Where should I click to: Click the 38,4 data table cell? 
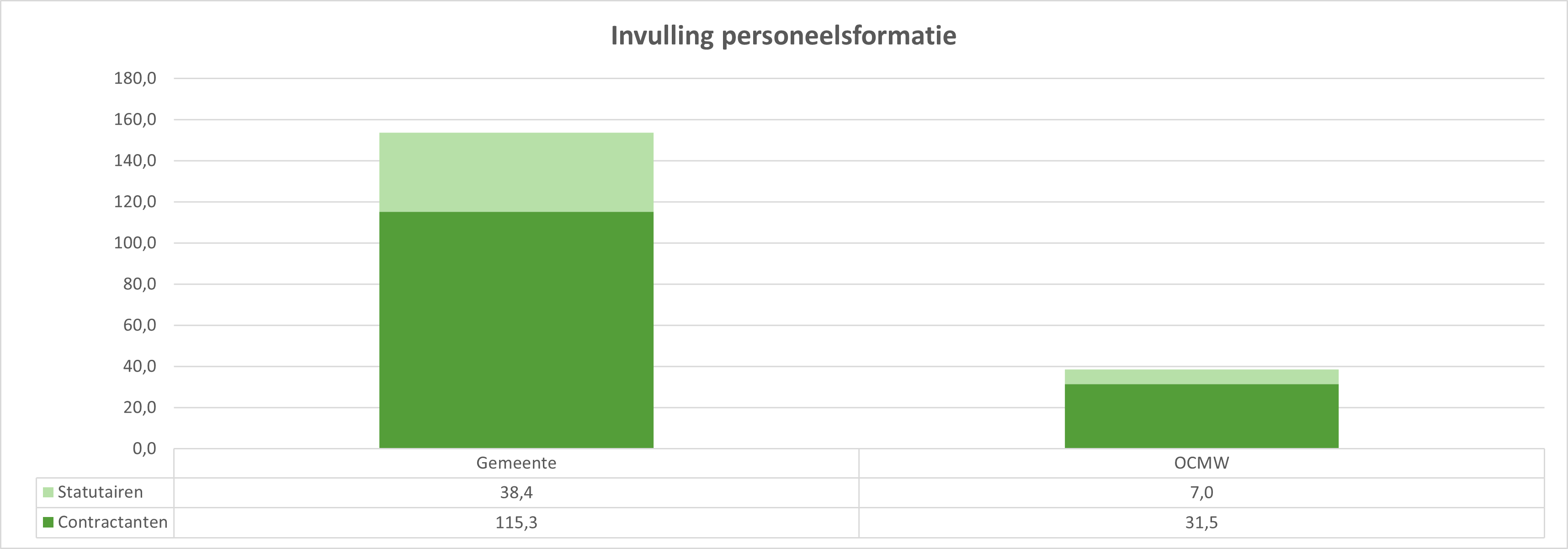coord(516,492)
